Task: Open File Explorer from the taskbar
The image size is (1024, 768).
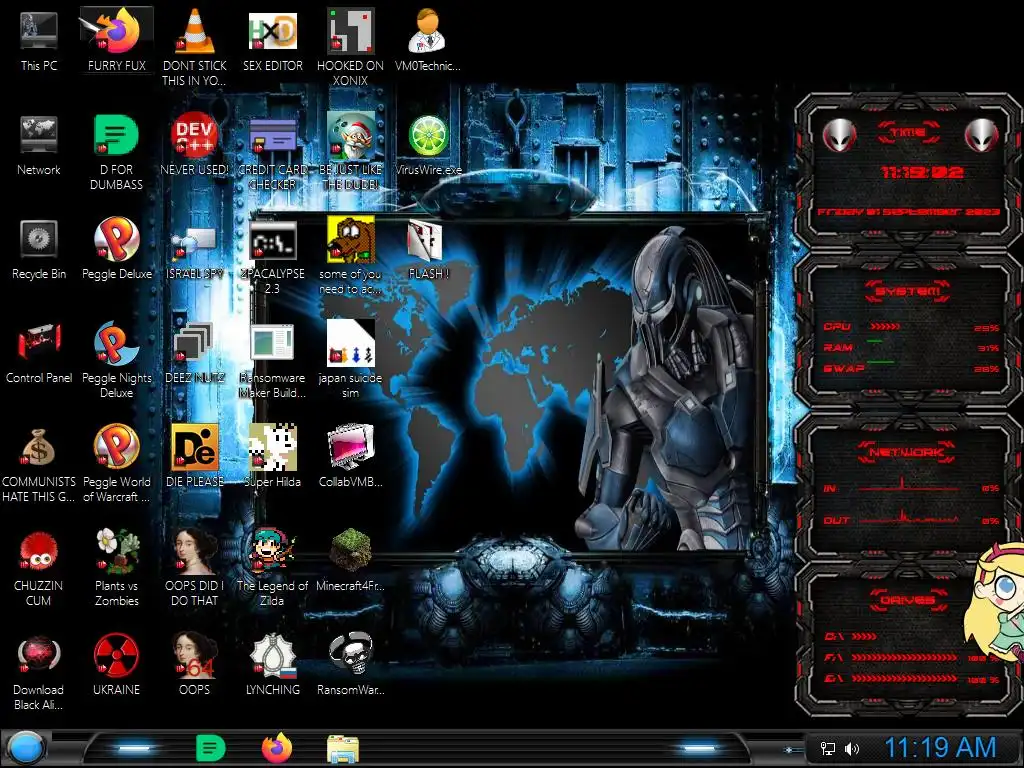Action: (x=343, y=749)
